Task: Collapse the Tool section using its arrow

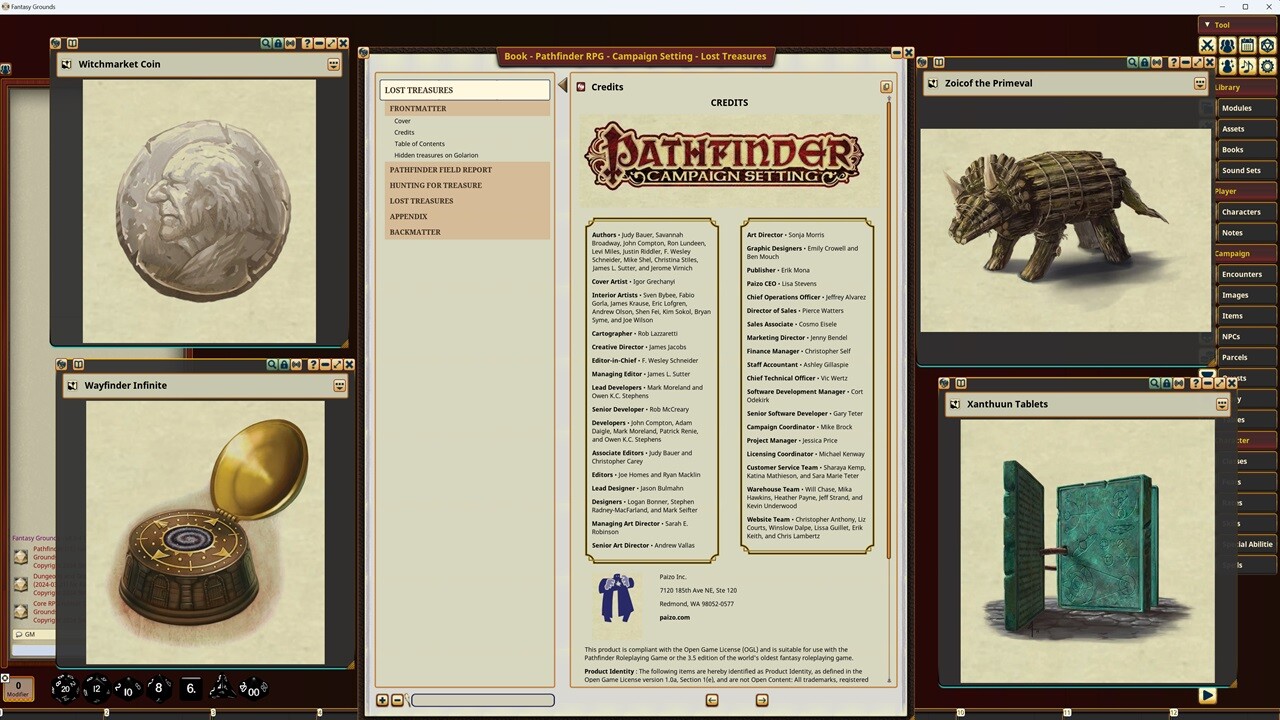Action: [x=1207, y=25]
